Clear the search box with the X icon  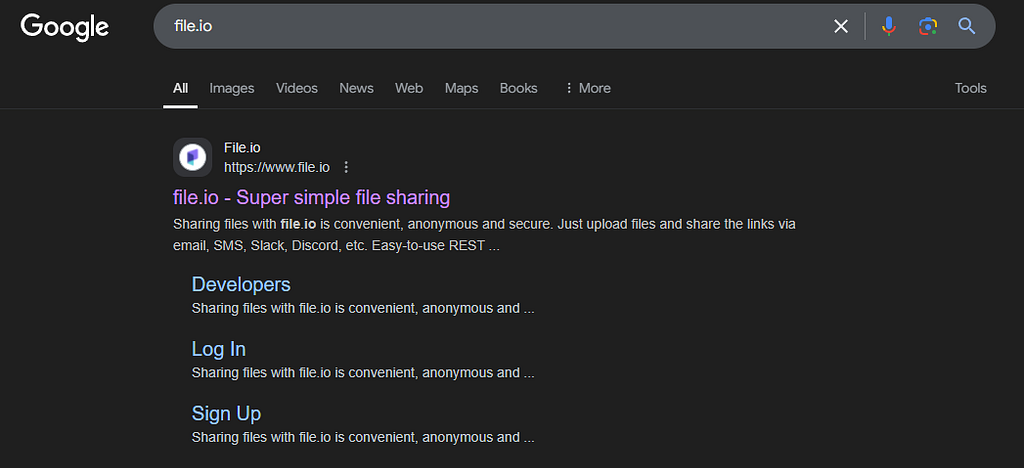(x=840, y=26)
